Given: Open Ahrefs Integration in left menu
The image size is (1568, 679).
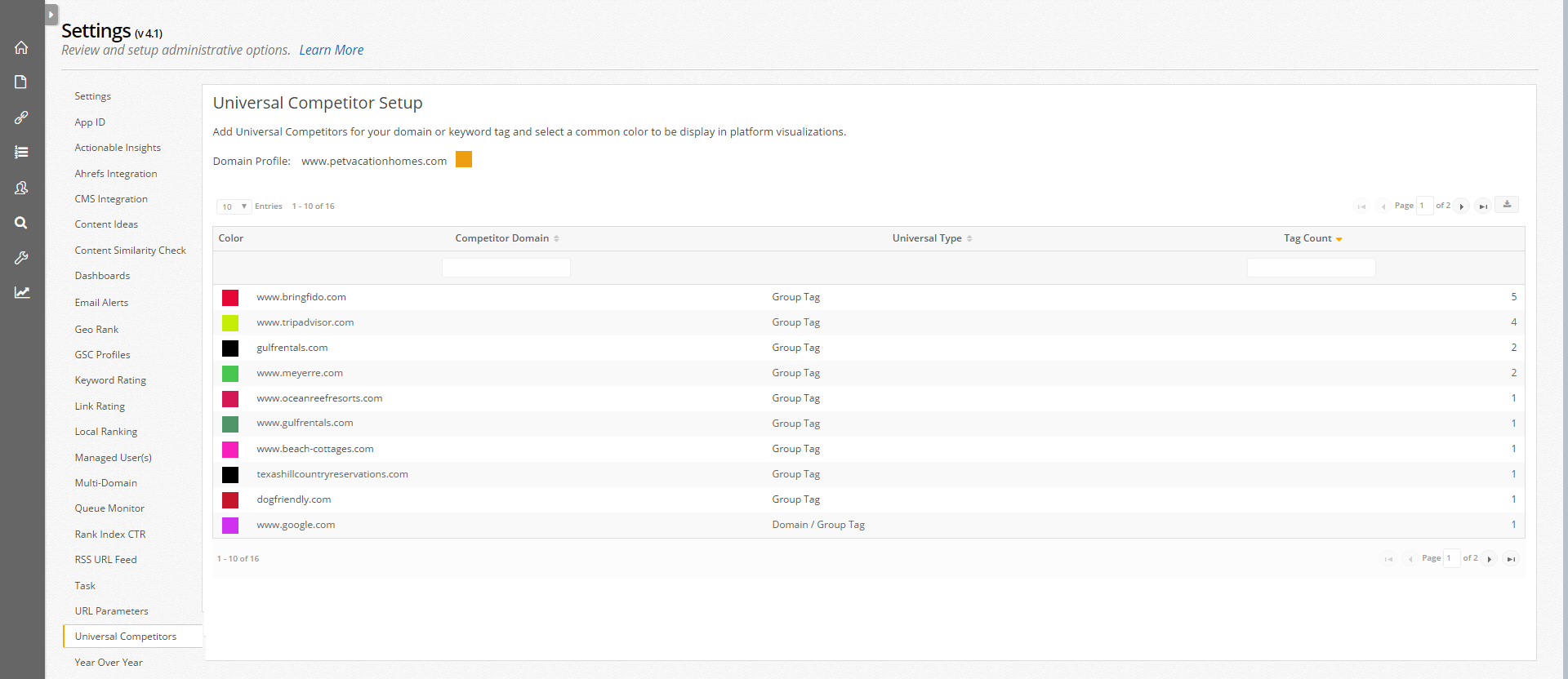Looking at the screenshot, I should 116,174.
